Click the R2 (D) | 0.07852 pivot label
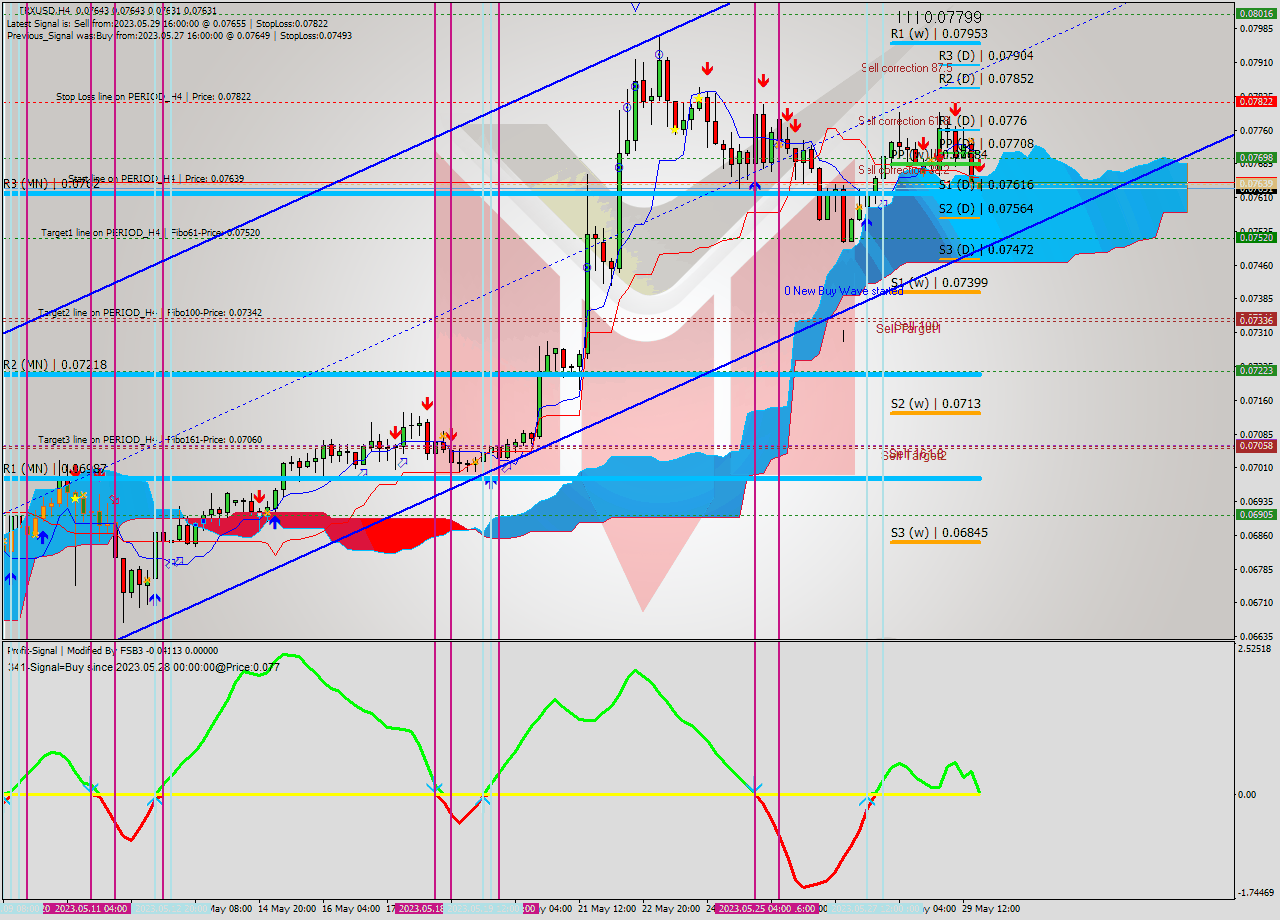The width and height of the screenshot is (1280, 920). [986, 78]
